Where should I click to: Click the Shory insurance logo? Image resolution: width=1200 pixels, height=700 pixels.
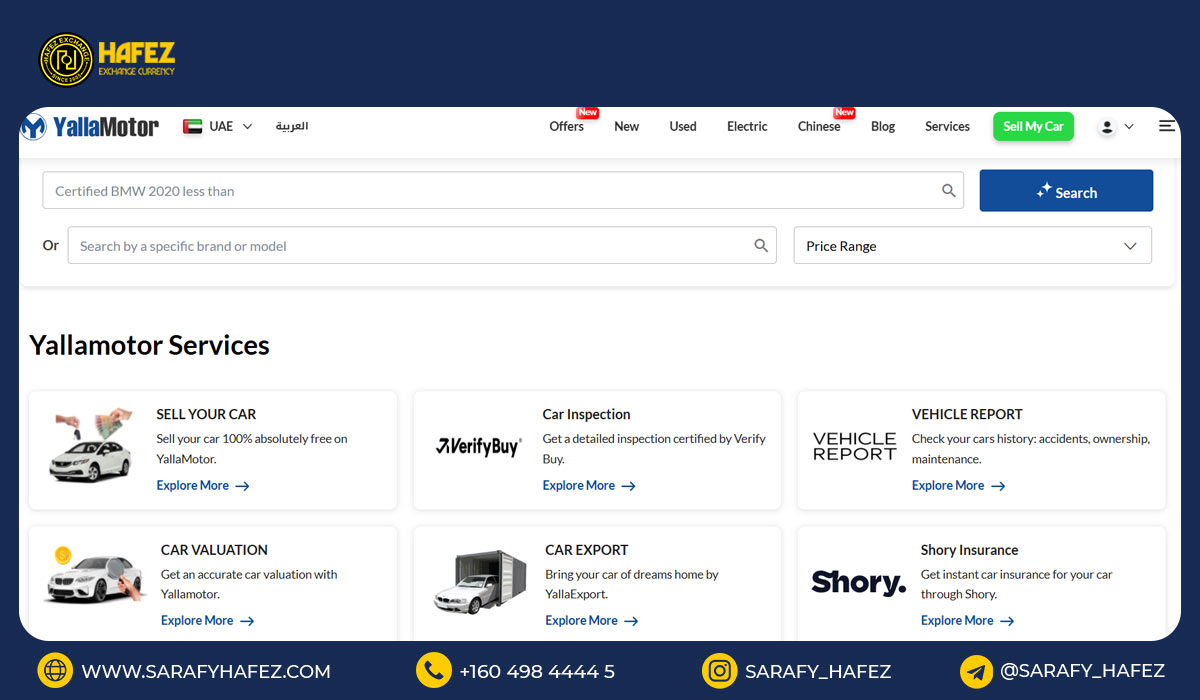point(858,582)
